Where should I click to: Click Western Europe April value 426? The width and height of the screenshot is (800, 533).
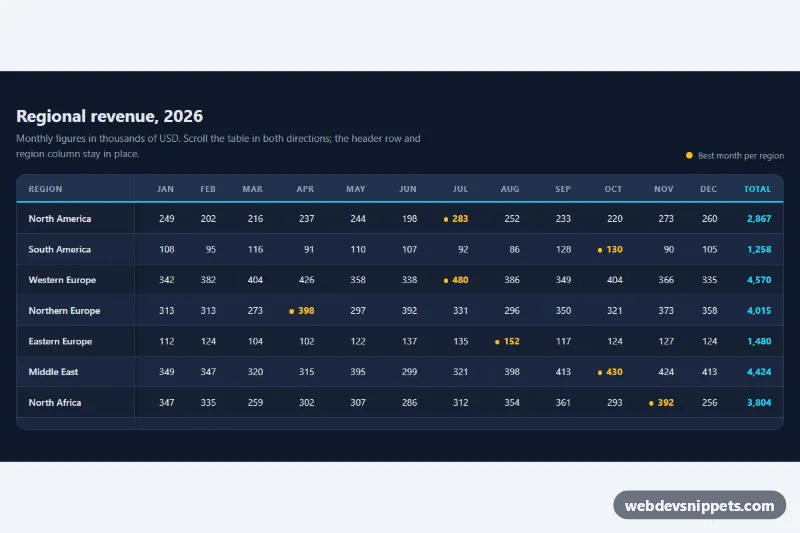pyautogui.click(x=306, y=280)
